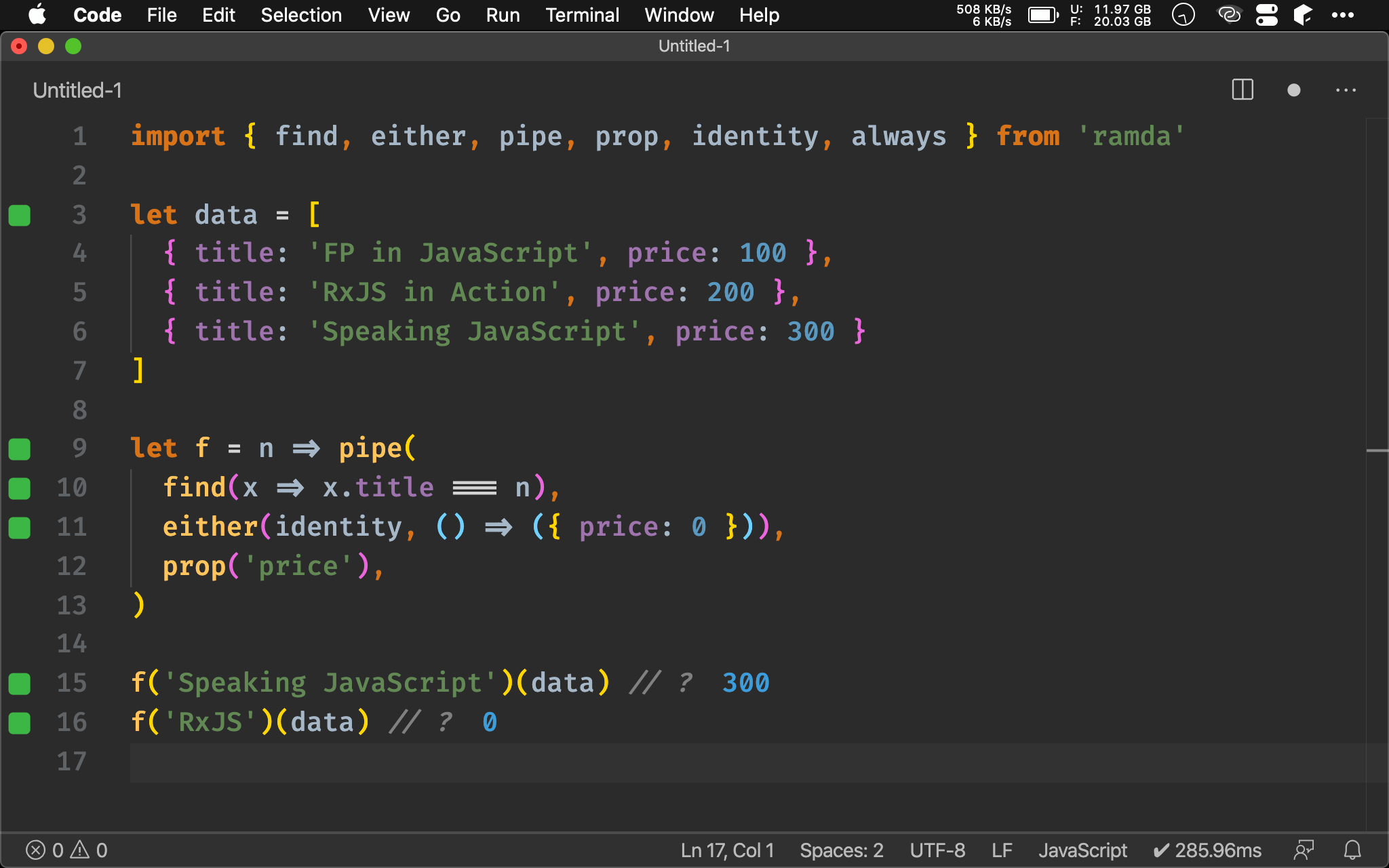Click Quokka 285.96ms status item
Image resolution: width=1389 pixels, height=868 pixels.
[x=1207, y=850]
